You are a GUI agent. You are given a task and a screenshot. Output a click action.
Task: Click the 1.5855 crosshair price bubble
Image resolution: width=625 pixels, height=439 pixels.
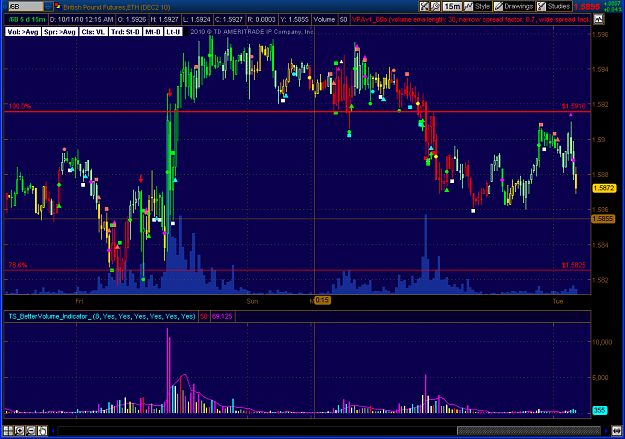(x=603, y=219)
